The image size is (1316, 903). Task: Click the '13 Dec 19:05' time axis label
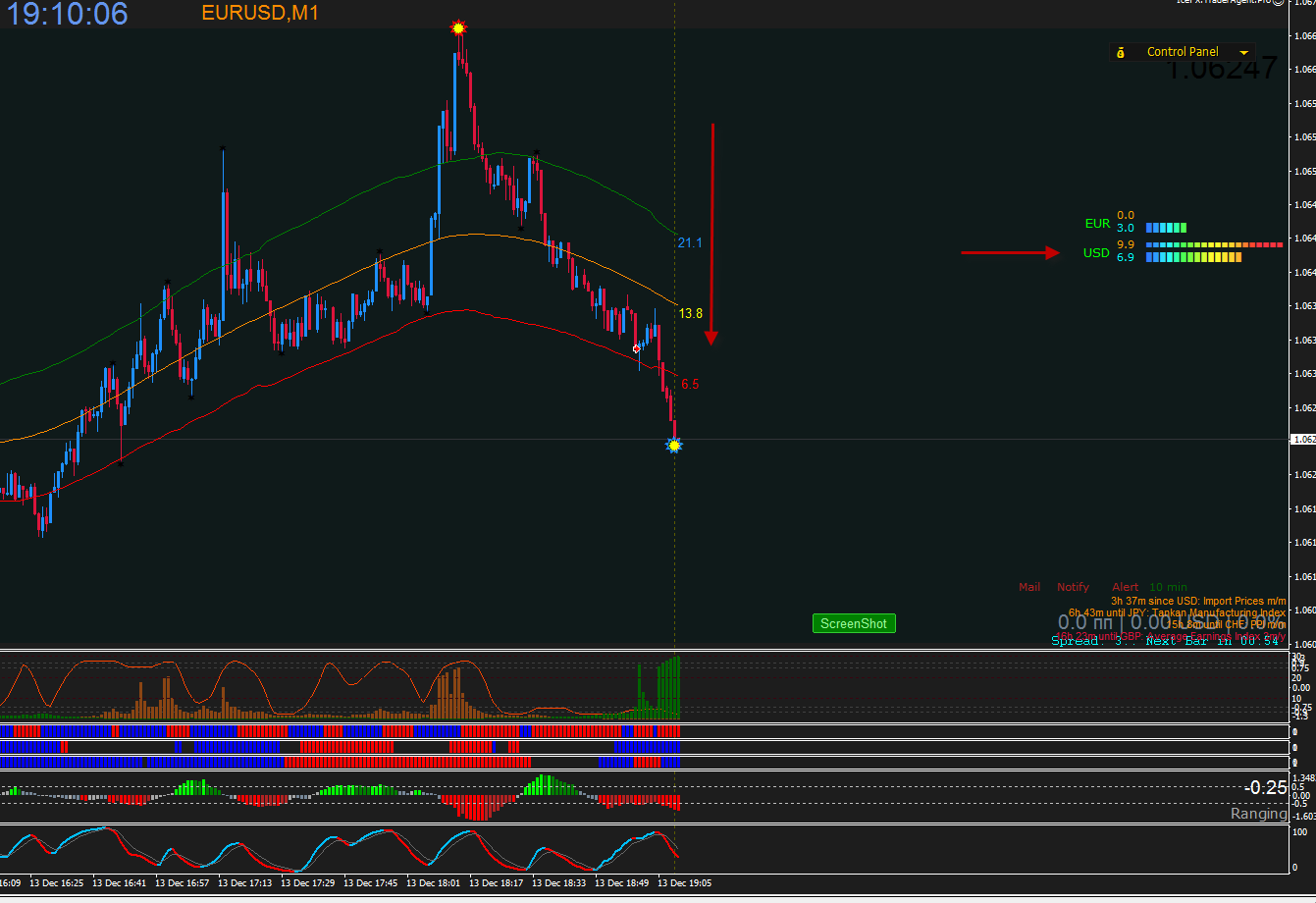685,882
